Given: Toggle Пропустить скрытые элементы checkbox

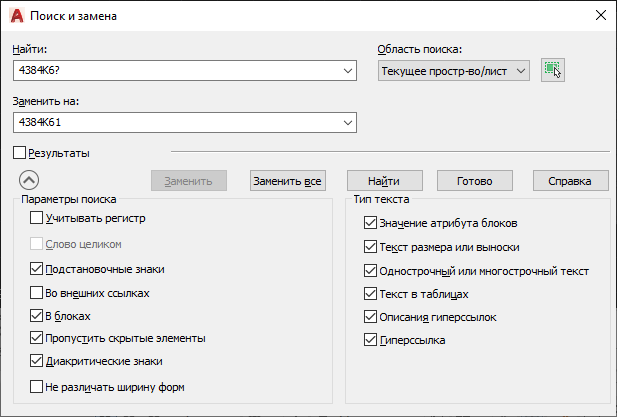Looking at the screenshot, I should (37, 339).
